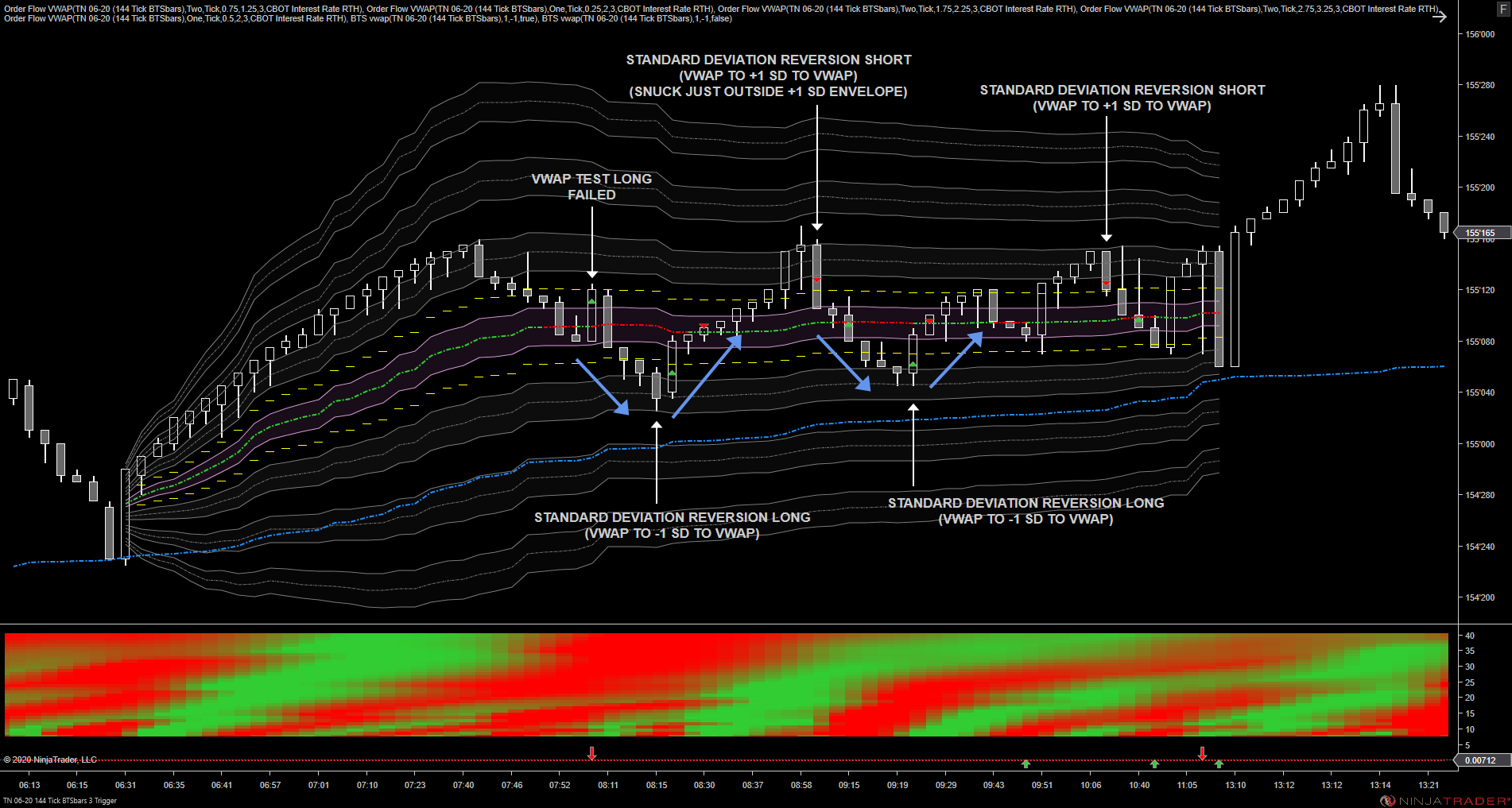Click the 40 value on the lower panel scale

[1470, 636]
